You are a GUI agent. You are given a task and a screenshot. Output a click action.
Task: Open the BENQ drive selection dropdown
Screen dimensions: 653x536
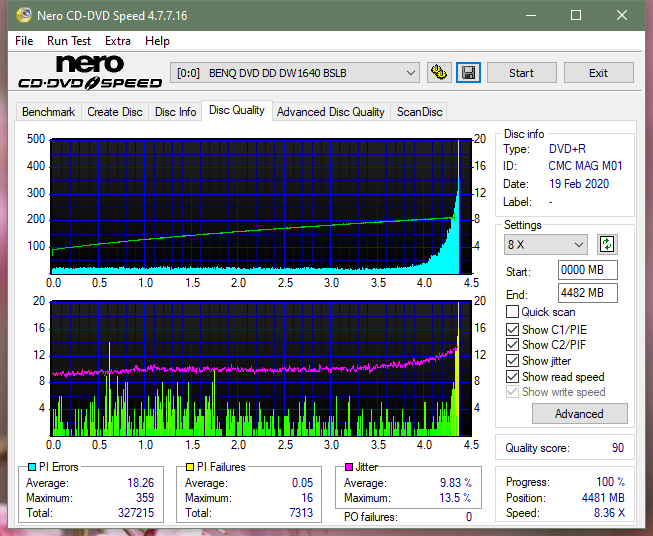pyautogui.click(x=294, y=73)
